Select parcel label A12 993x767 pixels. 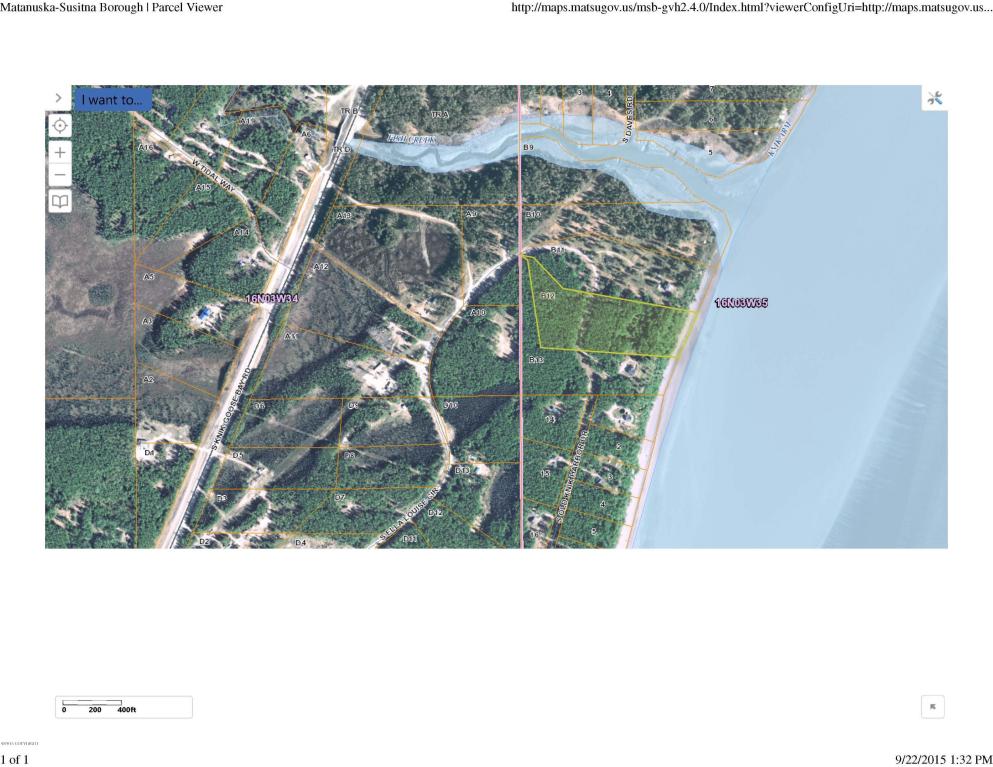[321, 267]
